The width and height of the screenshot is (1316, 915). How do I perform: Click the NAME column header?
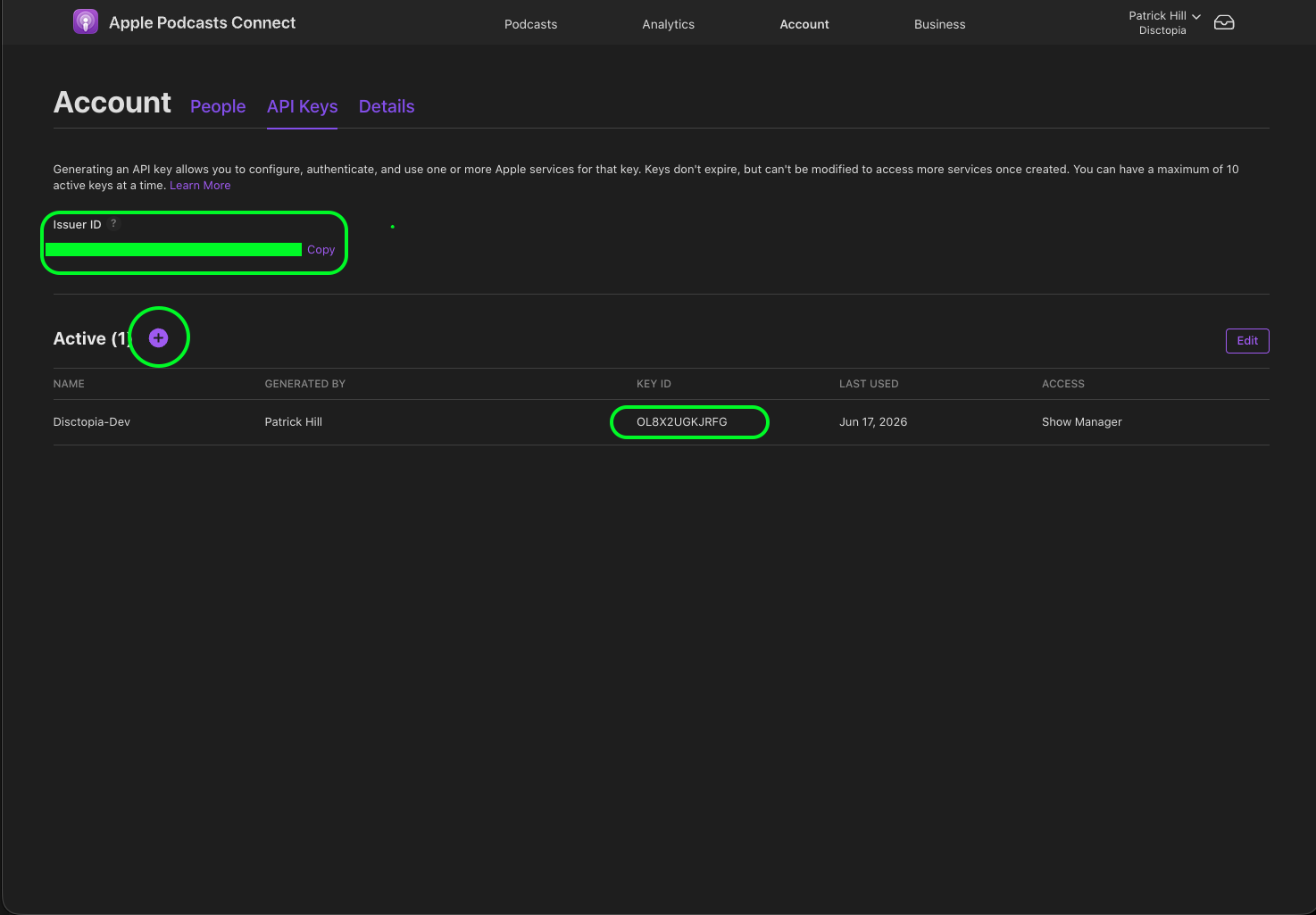pos(69,384)
